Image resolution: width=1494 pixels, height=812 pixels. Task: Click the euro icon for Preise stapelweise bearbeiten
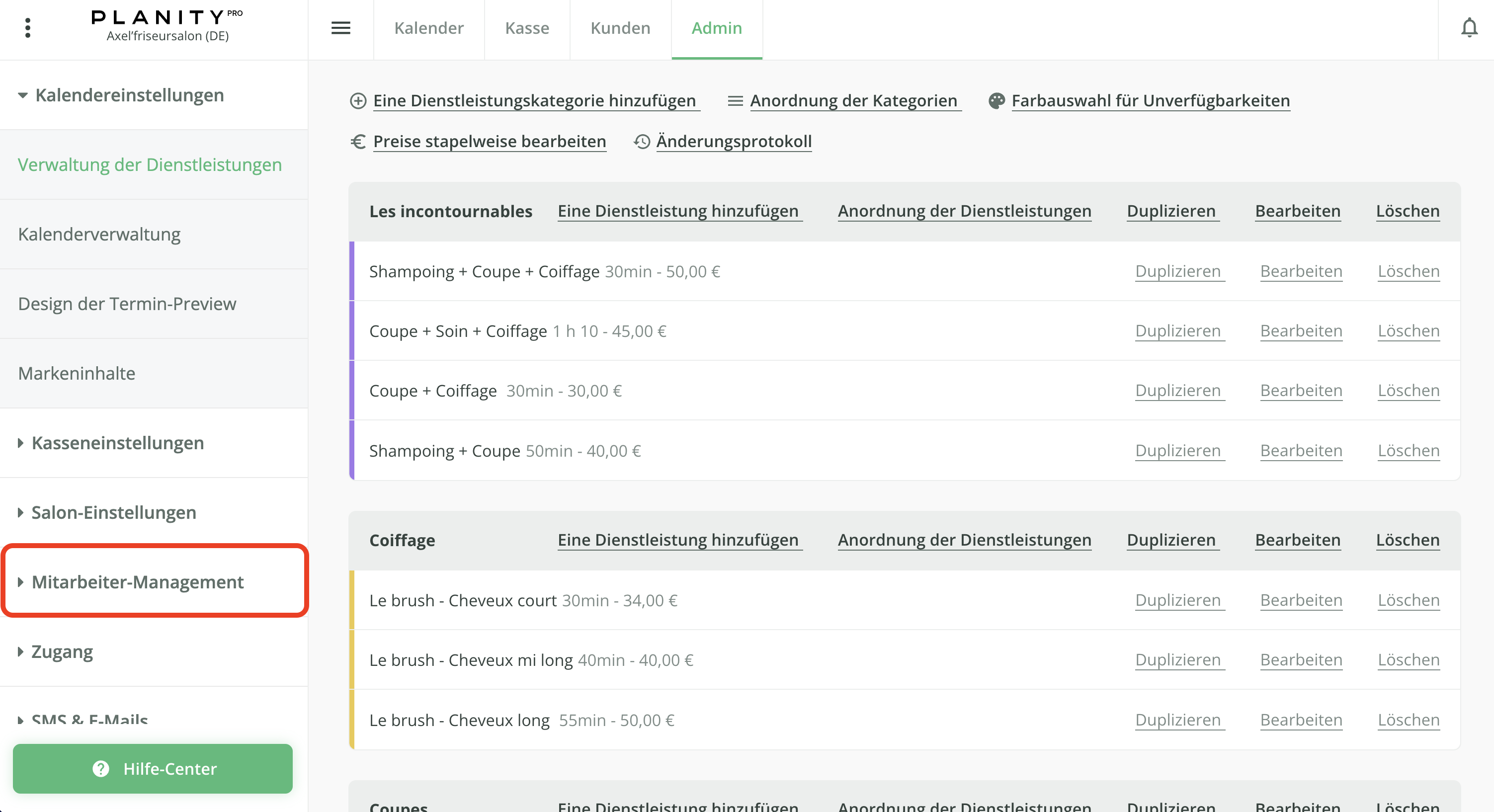[358, 141]
